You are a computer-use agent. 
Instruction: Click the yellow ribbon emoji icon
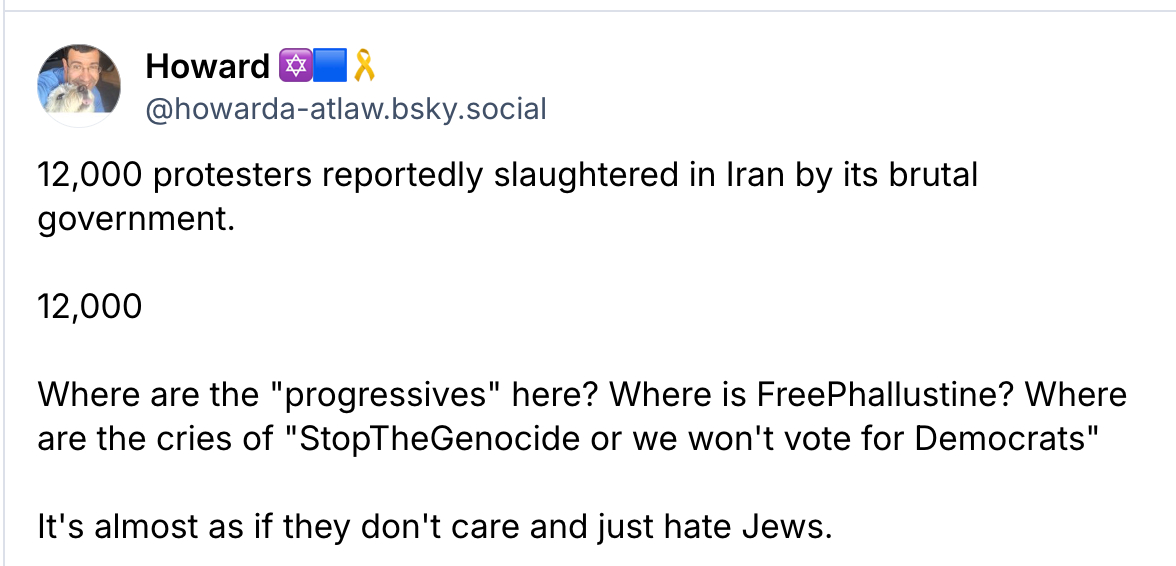pos(364,67)
